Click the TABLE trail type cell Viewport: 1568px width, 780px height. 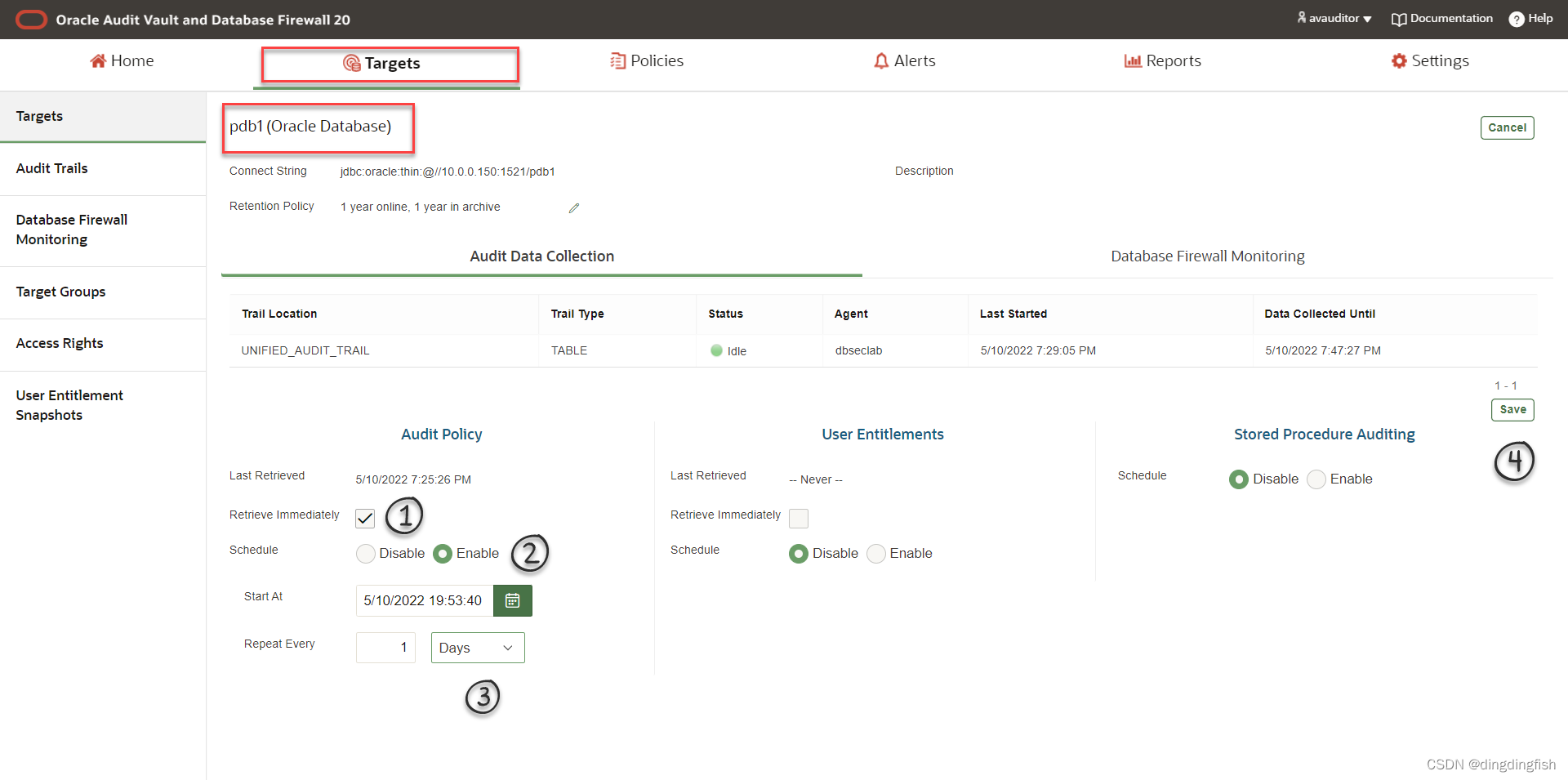click(x=569, y=350)
